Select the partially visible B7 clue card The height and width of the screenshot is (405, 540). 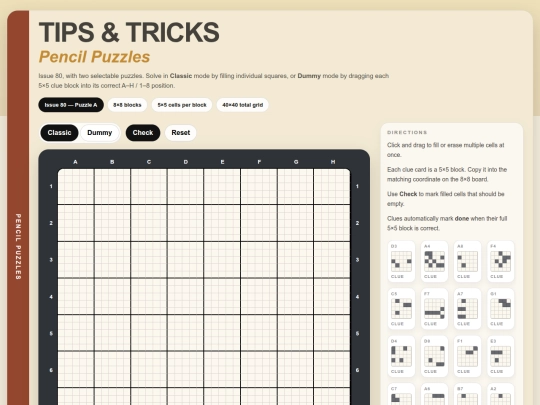pos(467,394)
